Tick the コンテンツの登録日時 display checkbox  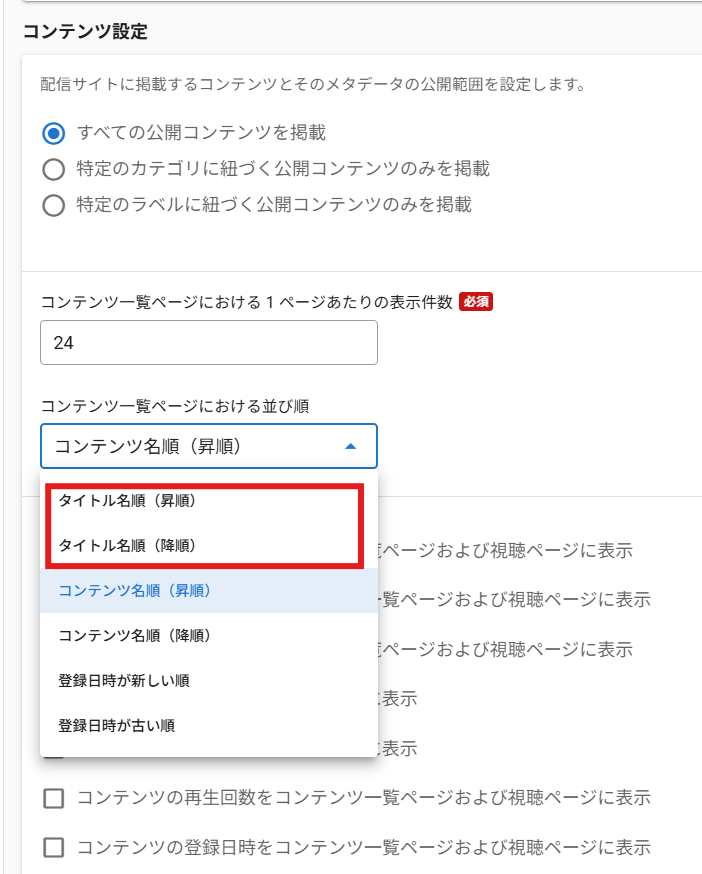(x=53, y=848)
